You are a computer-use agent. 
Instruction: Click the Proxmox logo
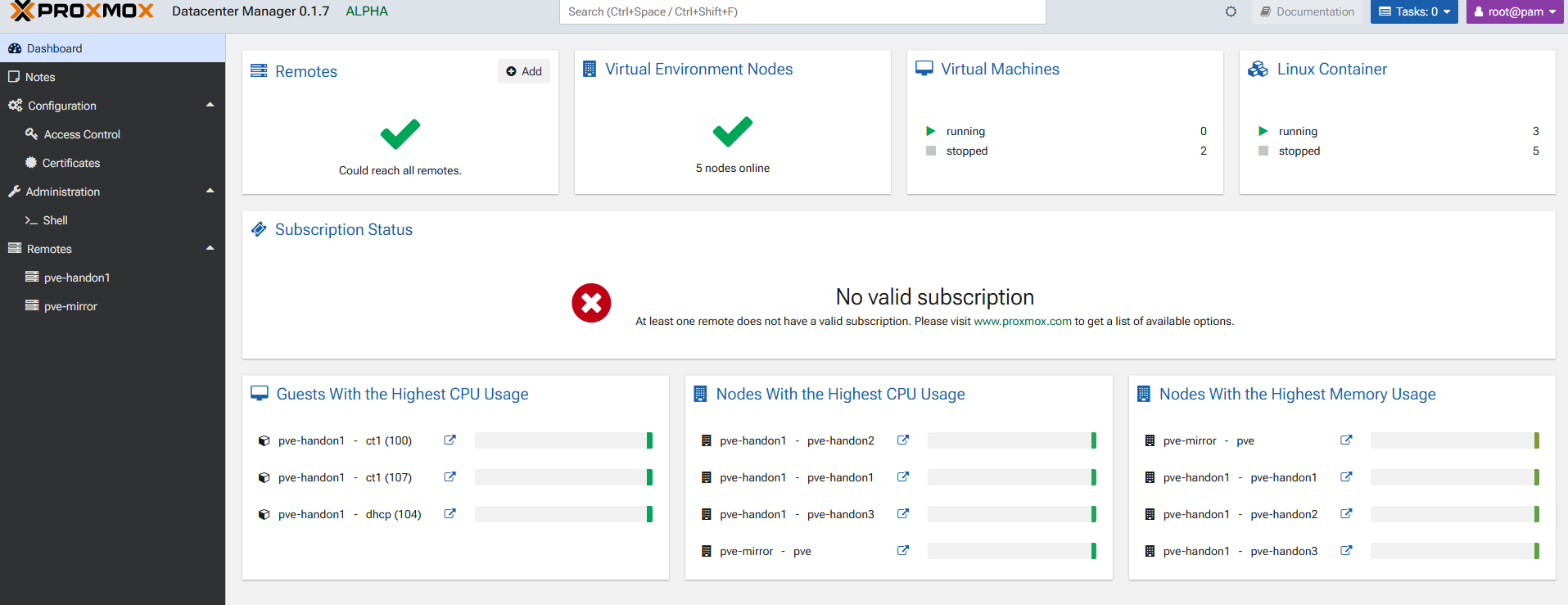[82, 11]
